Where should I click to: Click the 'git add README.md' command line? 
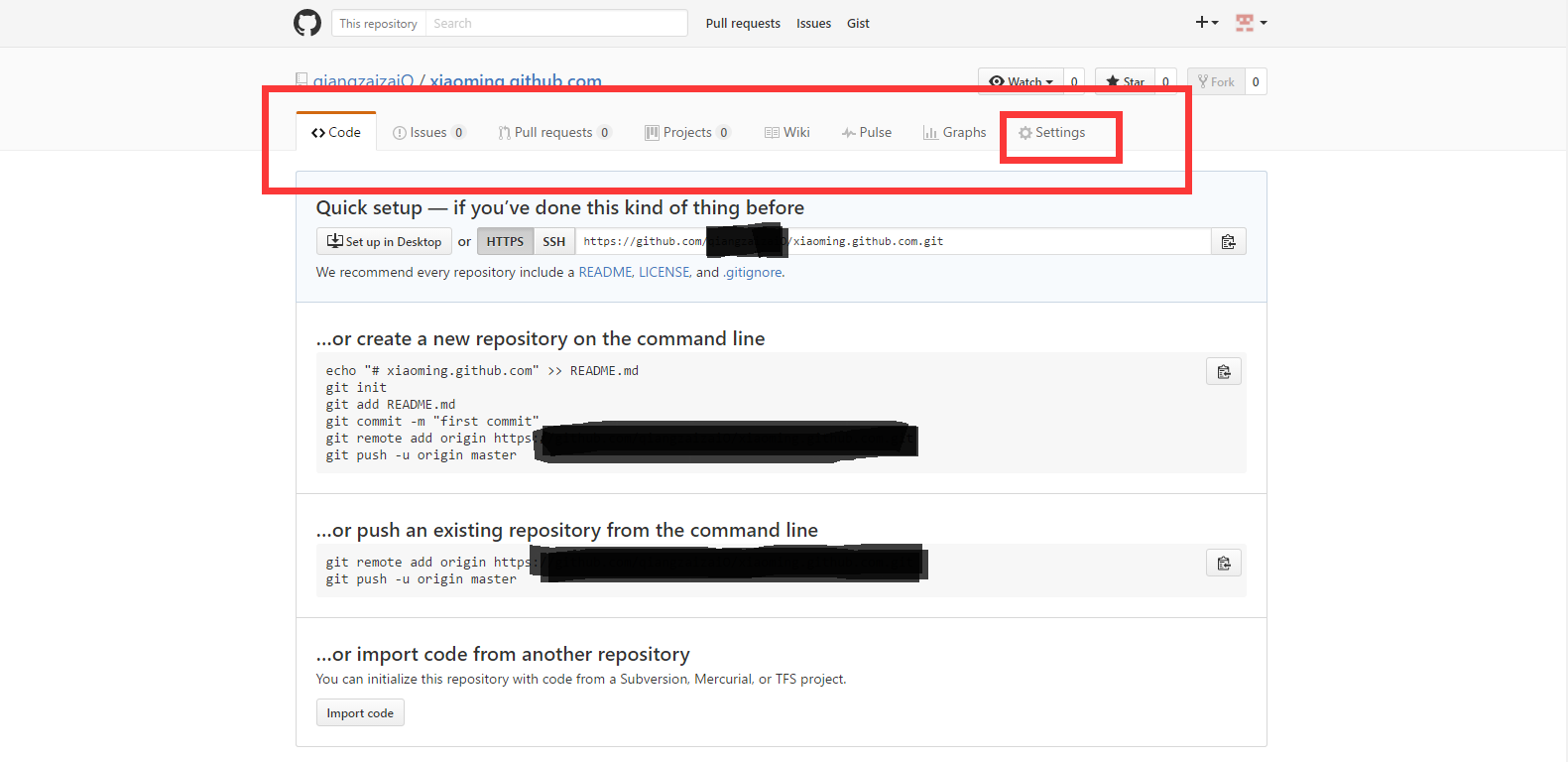tap(391, 405)
